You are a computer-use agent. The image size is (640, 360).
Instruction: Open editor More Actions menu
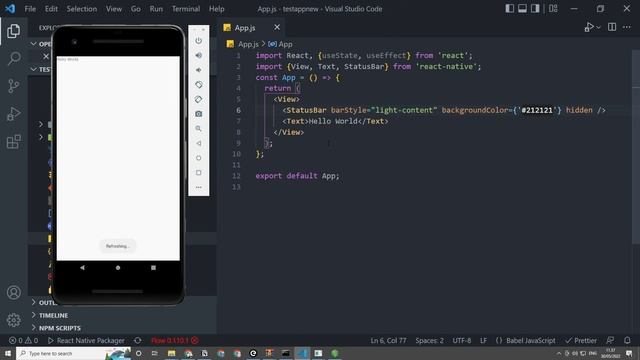point(627,27)
